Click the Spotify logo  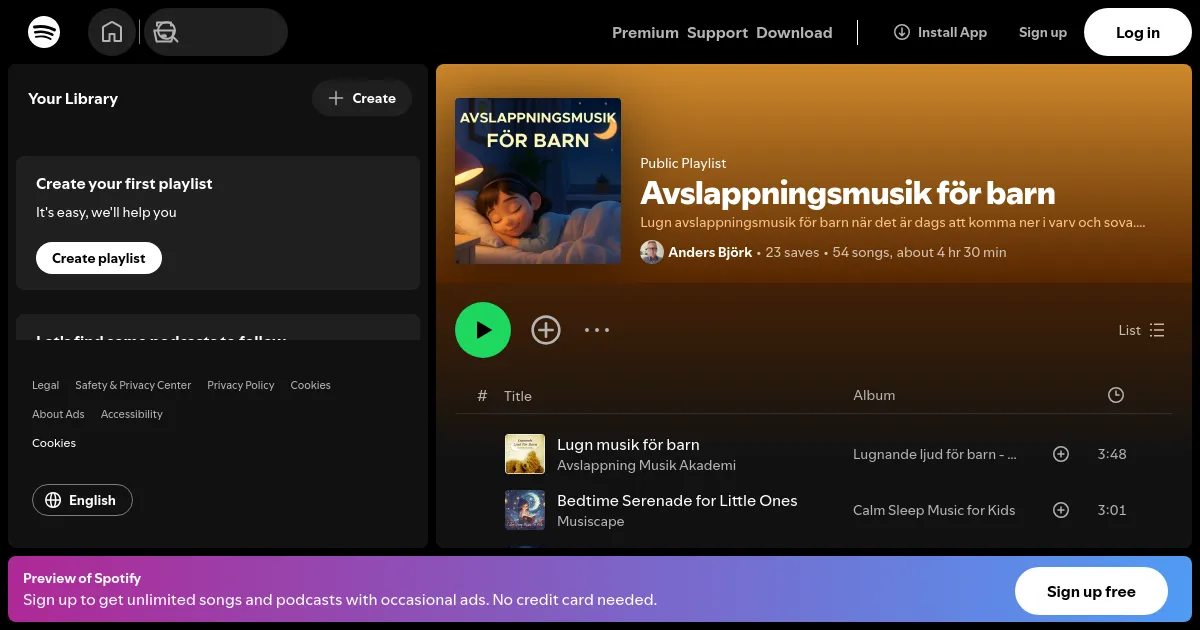tap(44, 31)
